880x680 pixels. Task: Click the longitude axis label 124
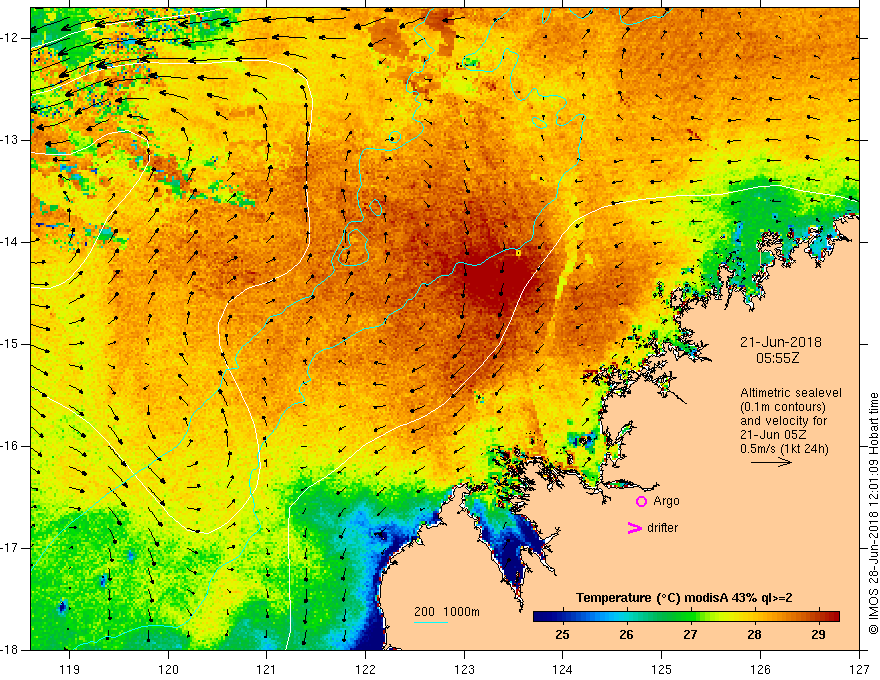coord(563,669)
